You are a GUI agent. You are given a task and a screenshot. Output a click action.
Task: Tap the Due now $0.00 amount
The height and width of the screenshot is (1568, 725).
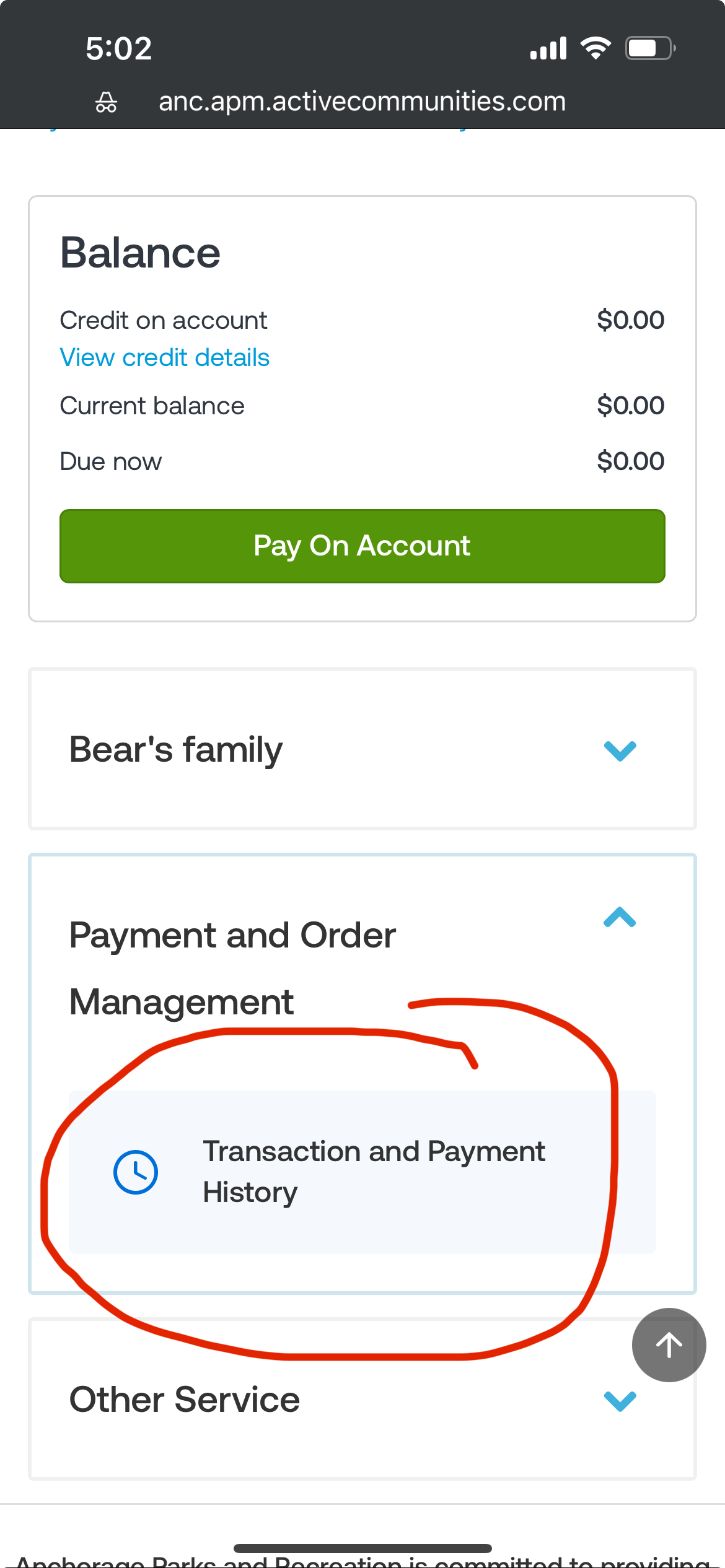point(630,461)
